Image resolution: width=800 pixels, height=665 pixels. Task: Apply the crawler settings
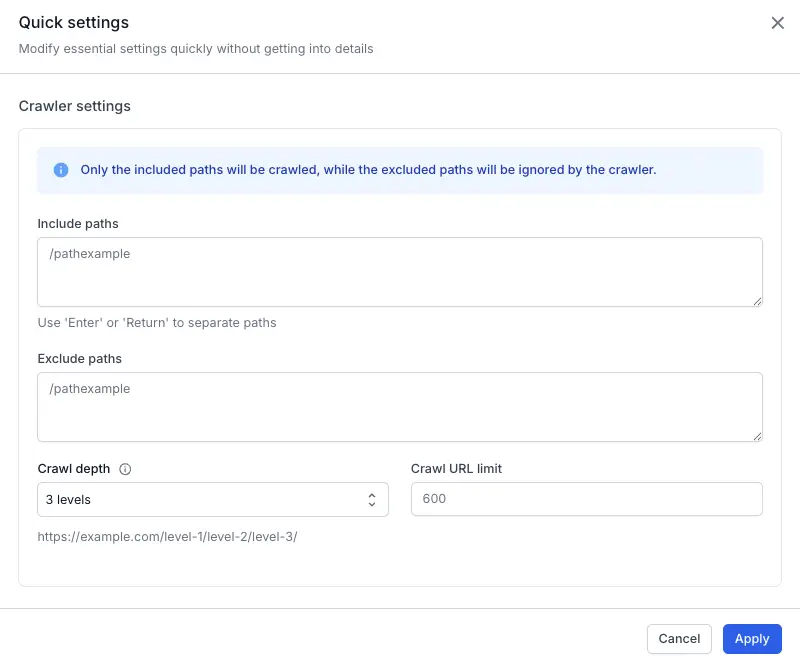[752, 638]
